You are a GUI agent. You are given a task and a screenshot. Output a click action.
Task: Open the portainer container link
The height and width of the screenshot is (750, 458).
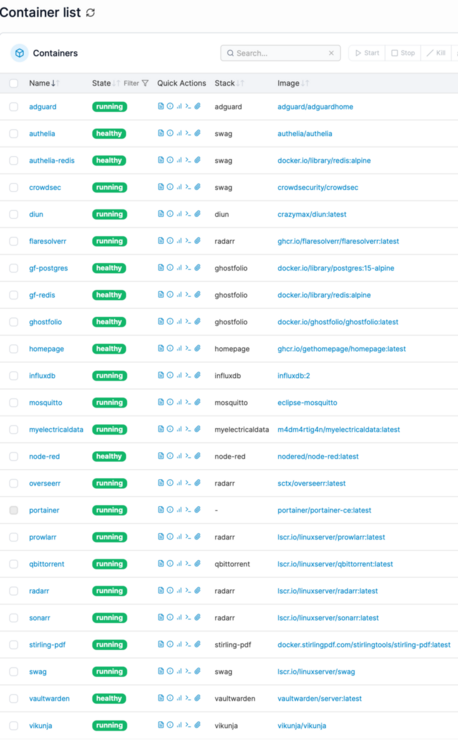(44, 510)
